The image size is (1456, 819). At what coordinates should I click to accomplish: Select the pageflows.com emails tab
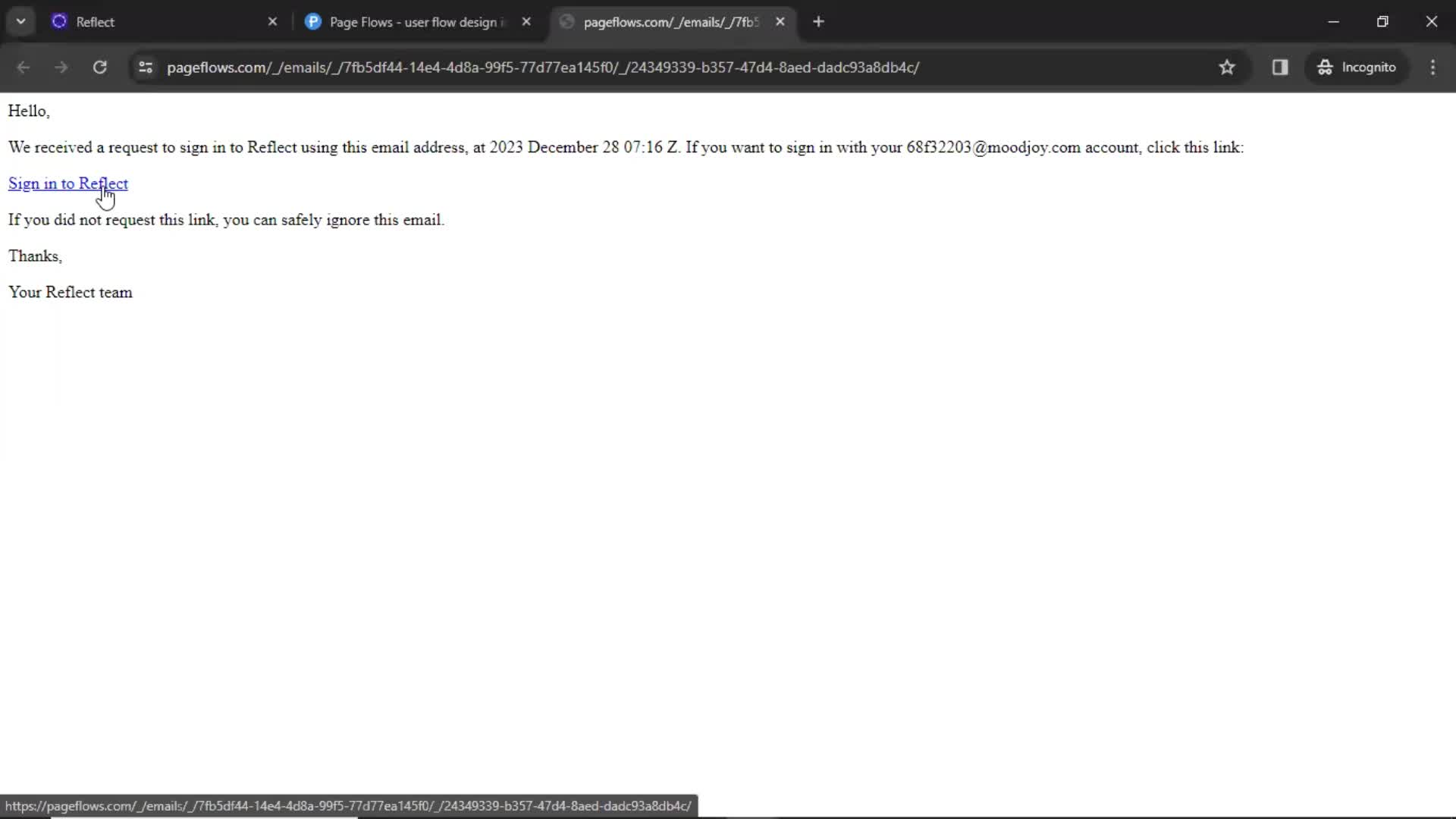671,22
